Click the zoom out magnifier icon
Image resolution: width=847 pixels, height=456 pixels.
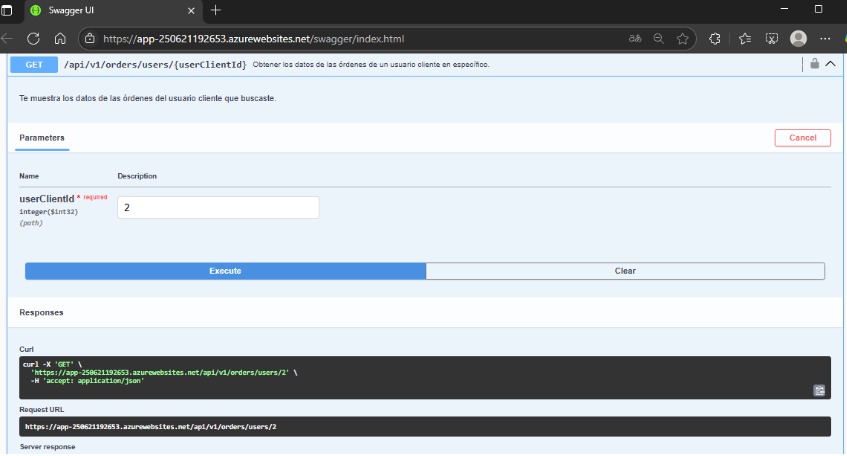[658, 39]
